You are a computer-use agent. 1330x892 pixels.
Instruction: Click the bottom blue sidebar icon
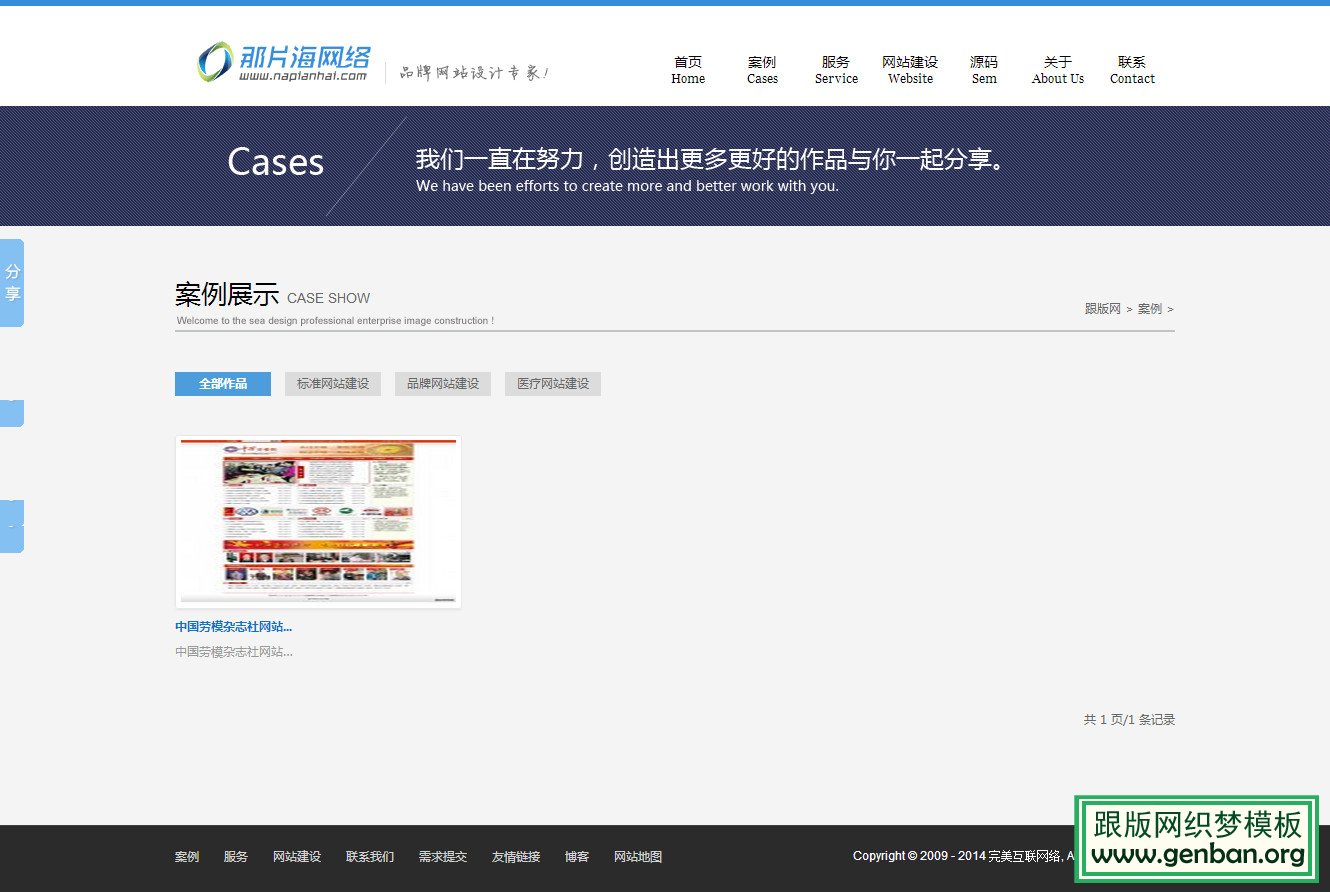pyautogui.click(x=10, y=525)
